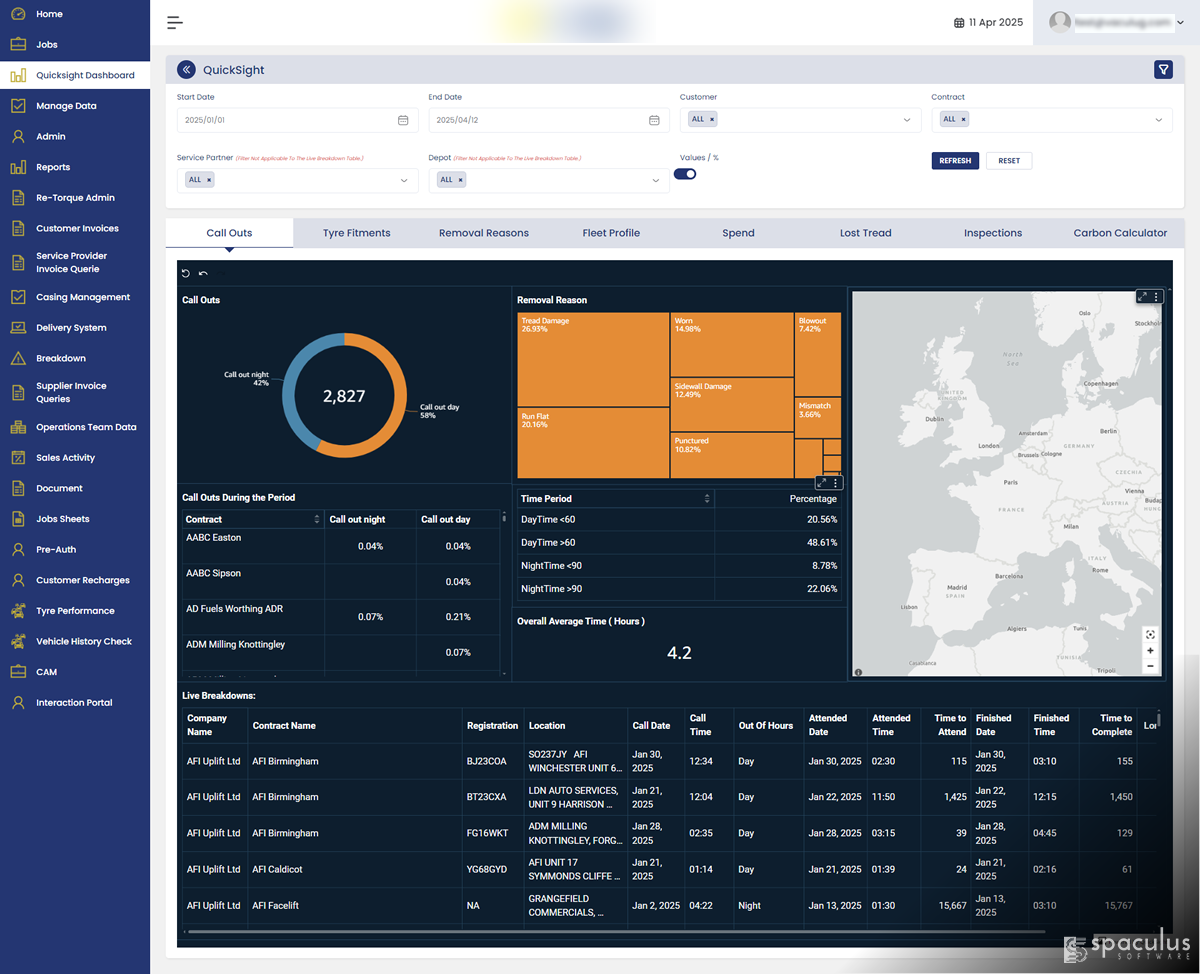Click the REFRESH button

[x=955, y=160]
